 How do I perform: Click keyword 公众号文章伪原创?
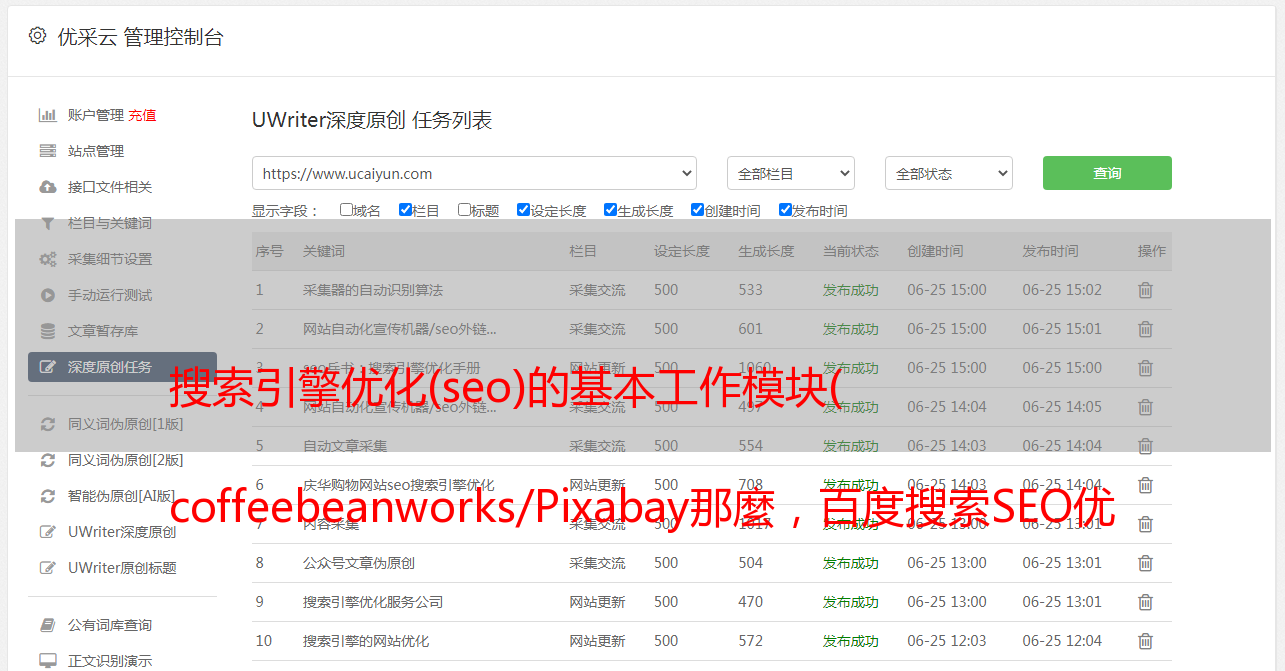(359, 563)
